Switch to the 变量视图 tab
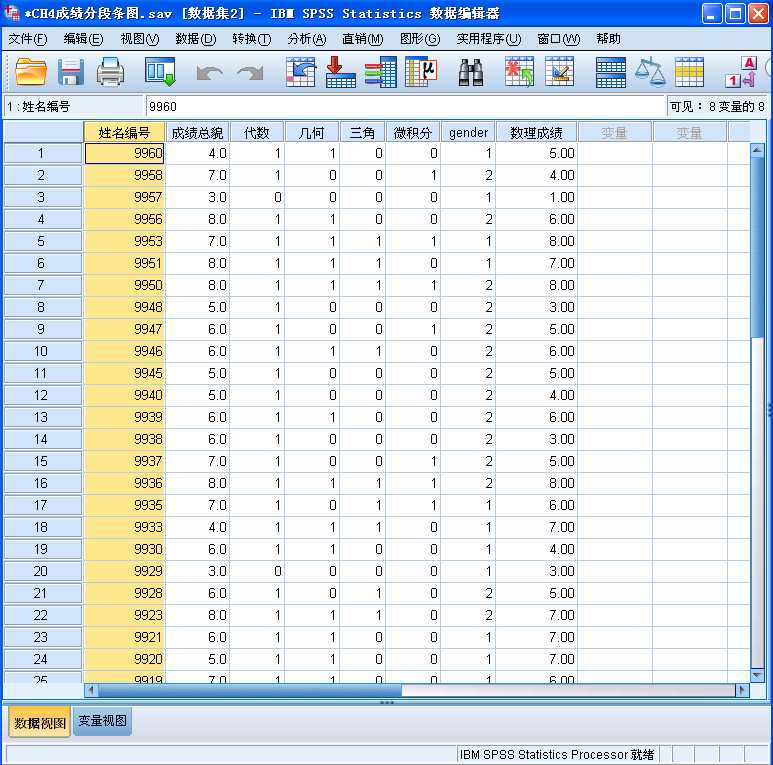The width and height of the screenshot is (773, 765). point(103,721)
